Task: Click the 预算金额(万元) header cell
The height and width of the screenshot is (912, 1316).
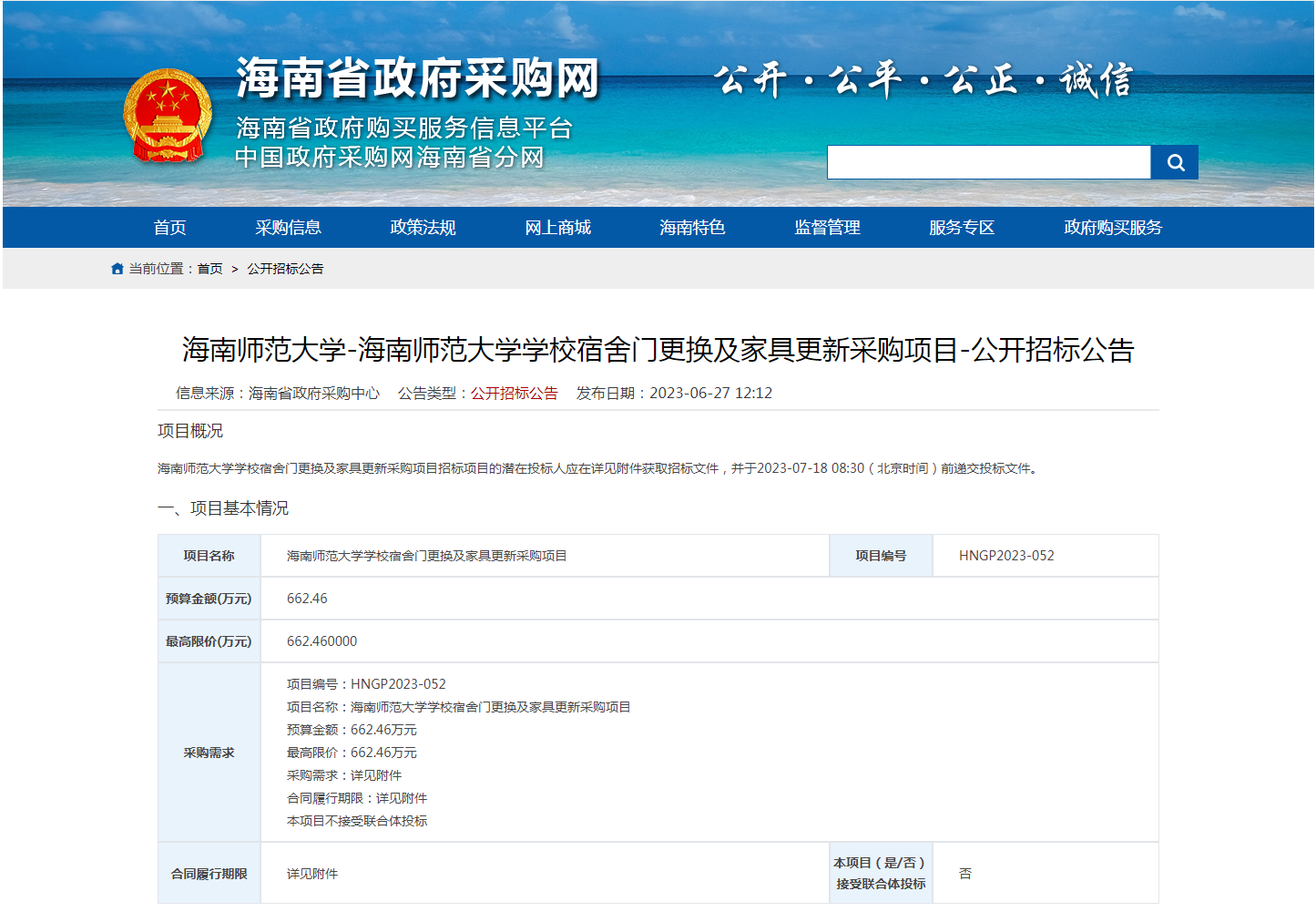Action: pos(209,599)
